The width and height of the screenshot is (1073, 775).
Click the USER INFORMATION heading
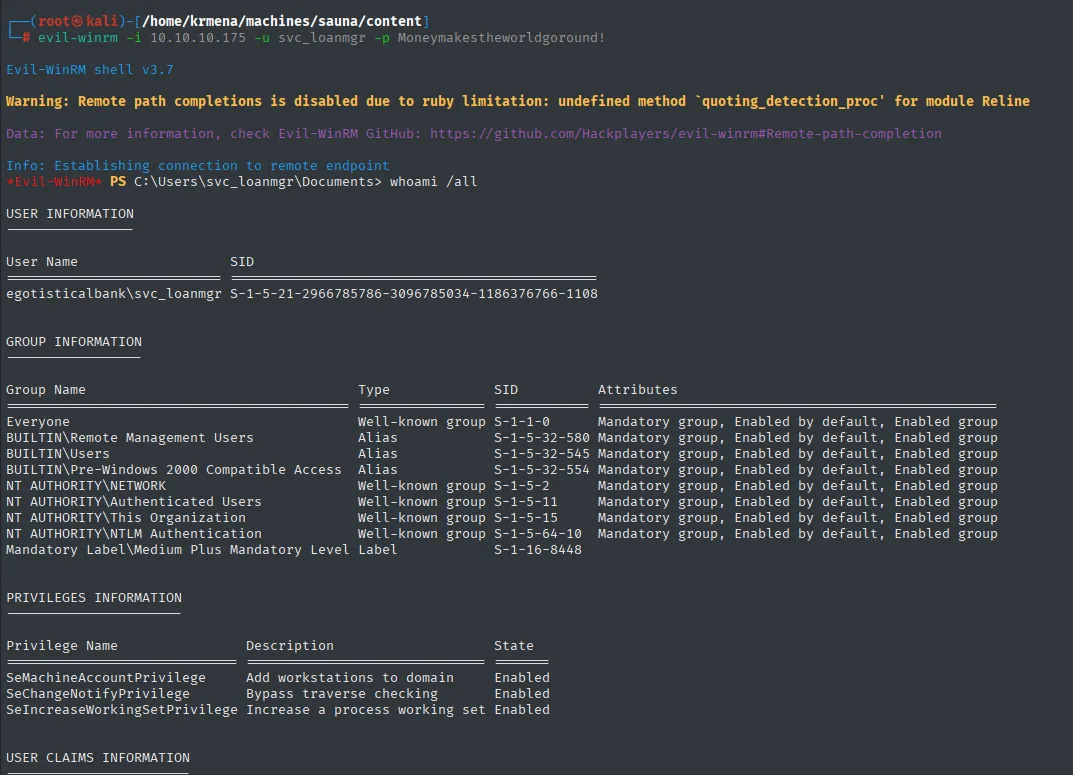click(x=70, y=213)
